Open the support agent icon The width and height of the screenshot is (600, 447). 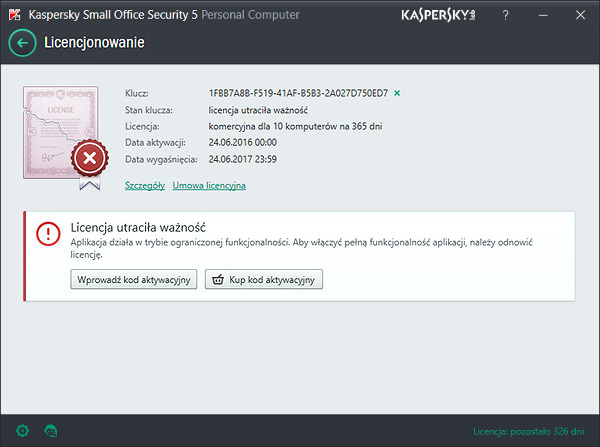click(51, 431)
